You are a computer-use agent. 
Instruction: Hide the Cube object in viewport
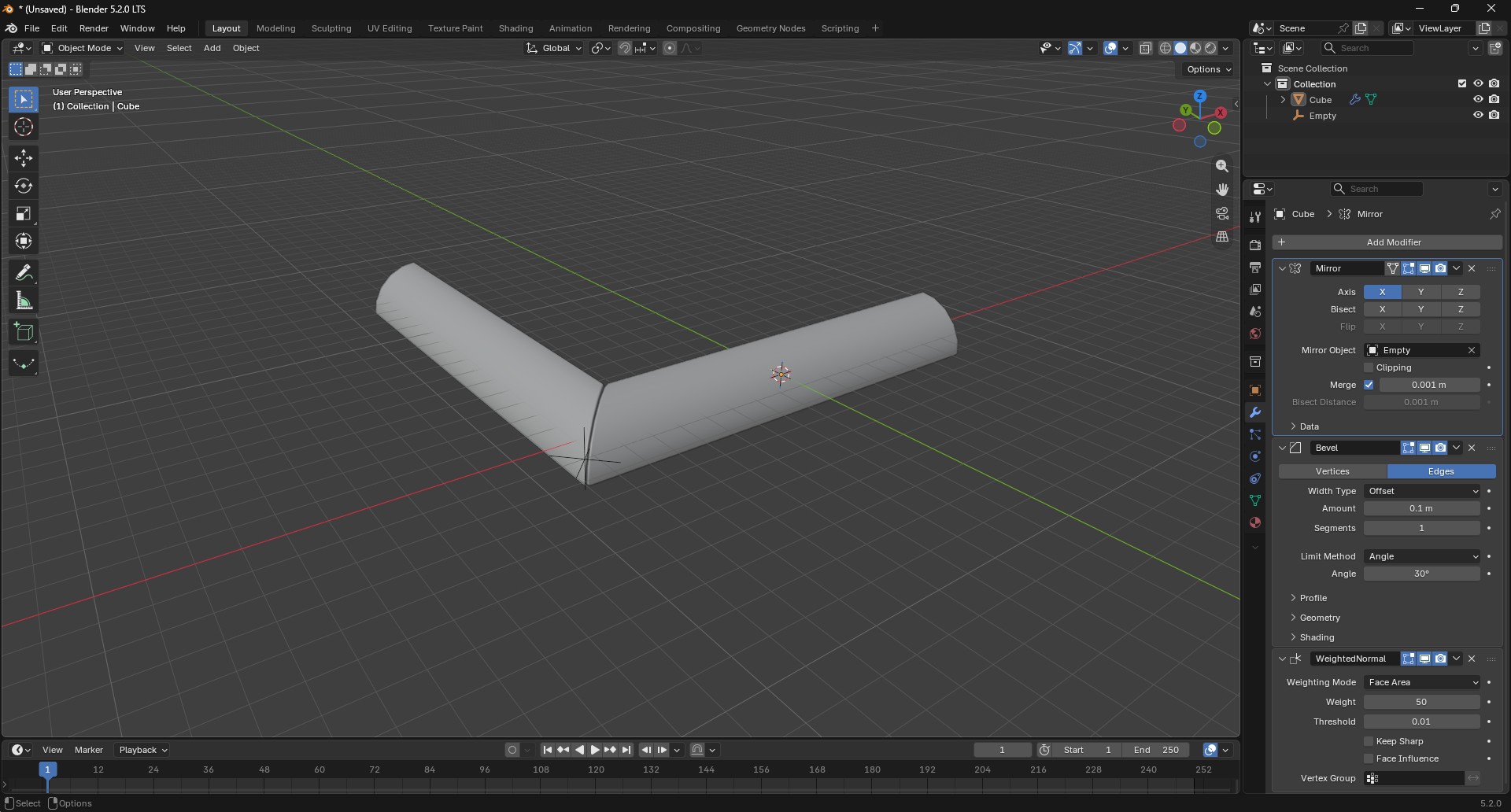(x=1478, y=100)
